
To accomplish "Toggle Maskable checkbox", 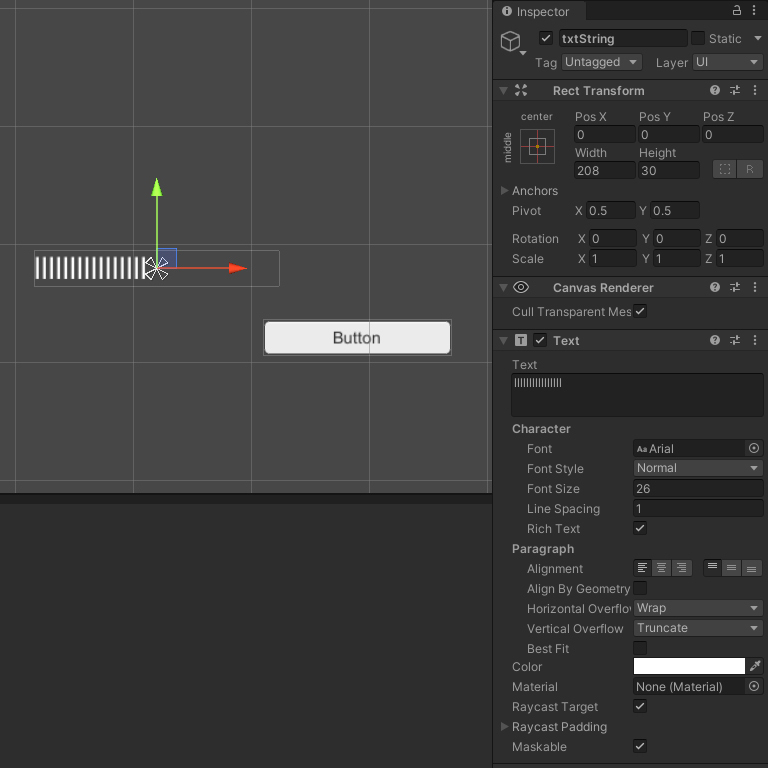I will click(x=640, y=746).
